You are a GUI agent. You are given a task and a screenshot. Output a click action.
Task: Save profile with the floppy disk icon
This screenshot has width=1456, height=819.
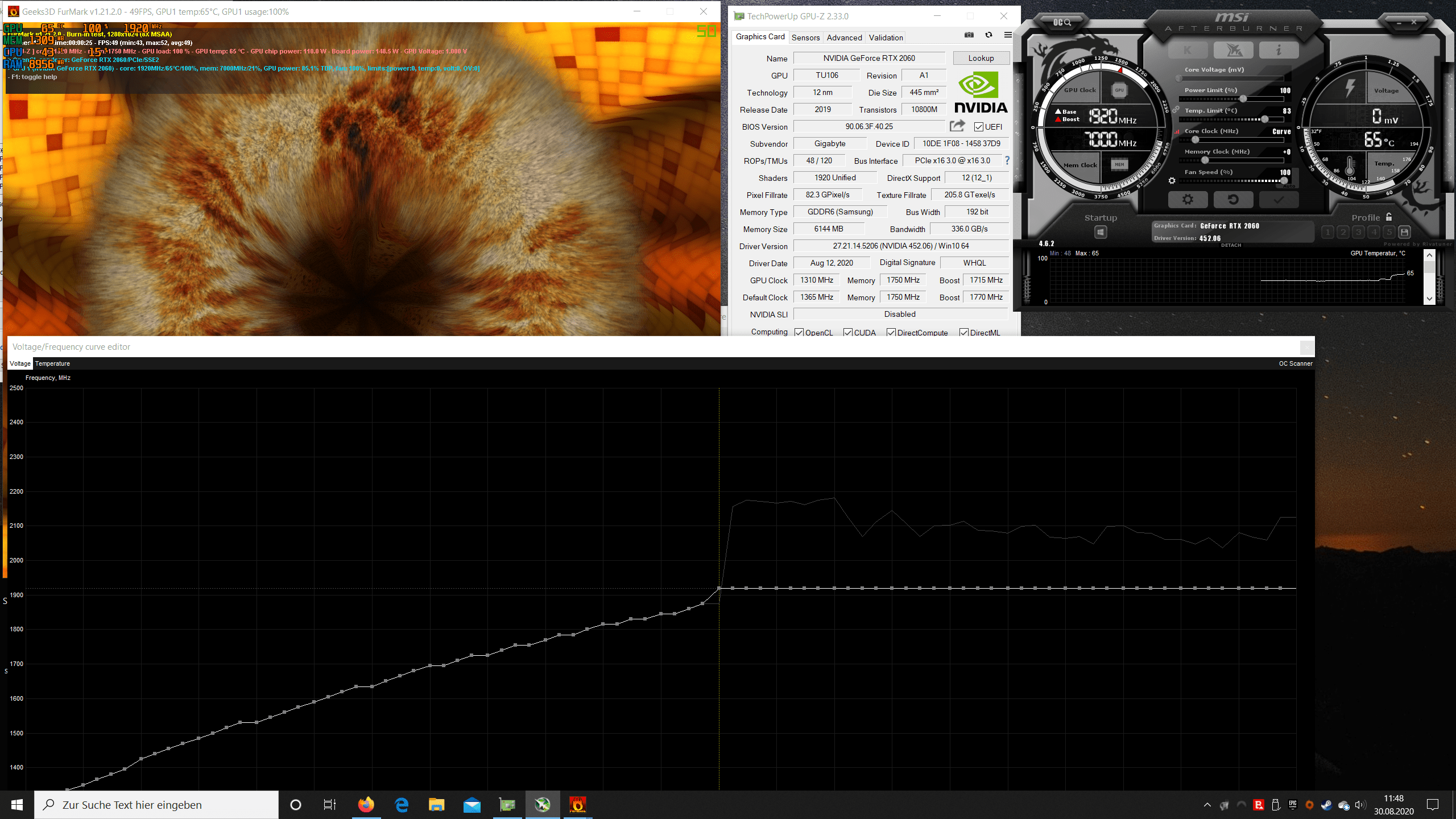point(1404,232)
